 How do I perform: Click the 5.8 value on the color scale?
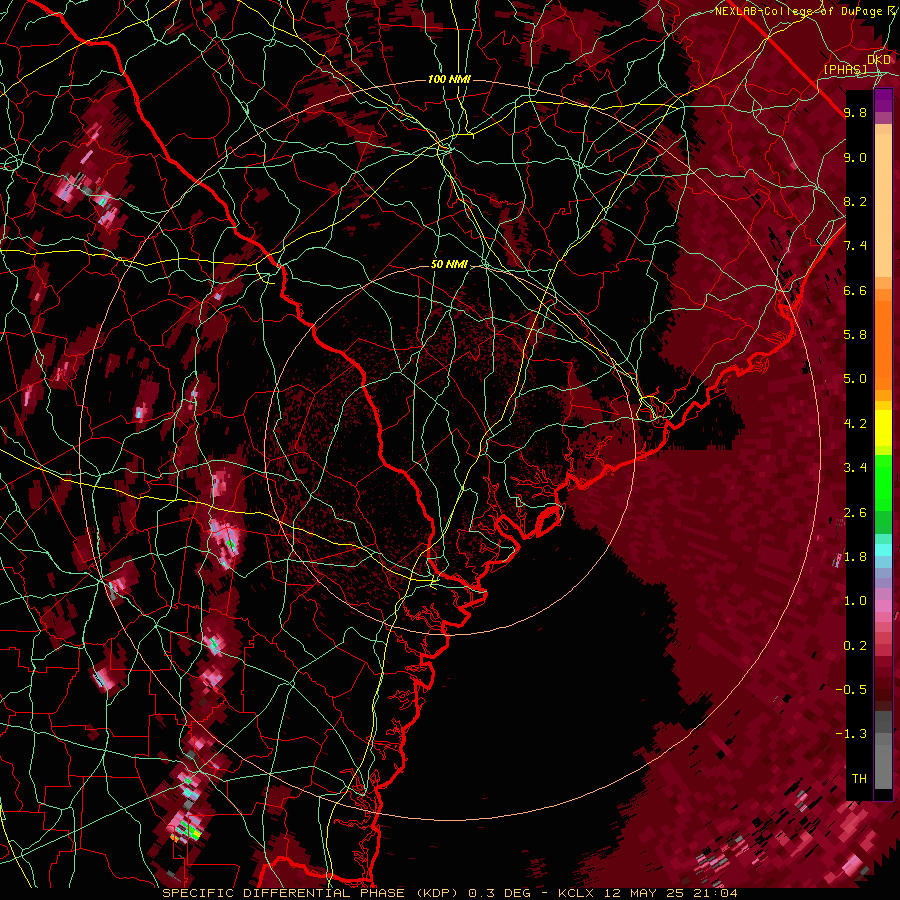pyautogui.click(x=855, y=335)
